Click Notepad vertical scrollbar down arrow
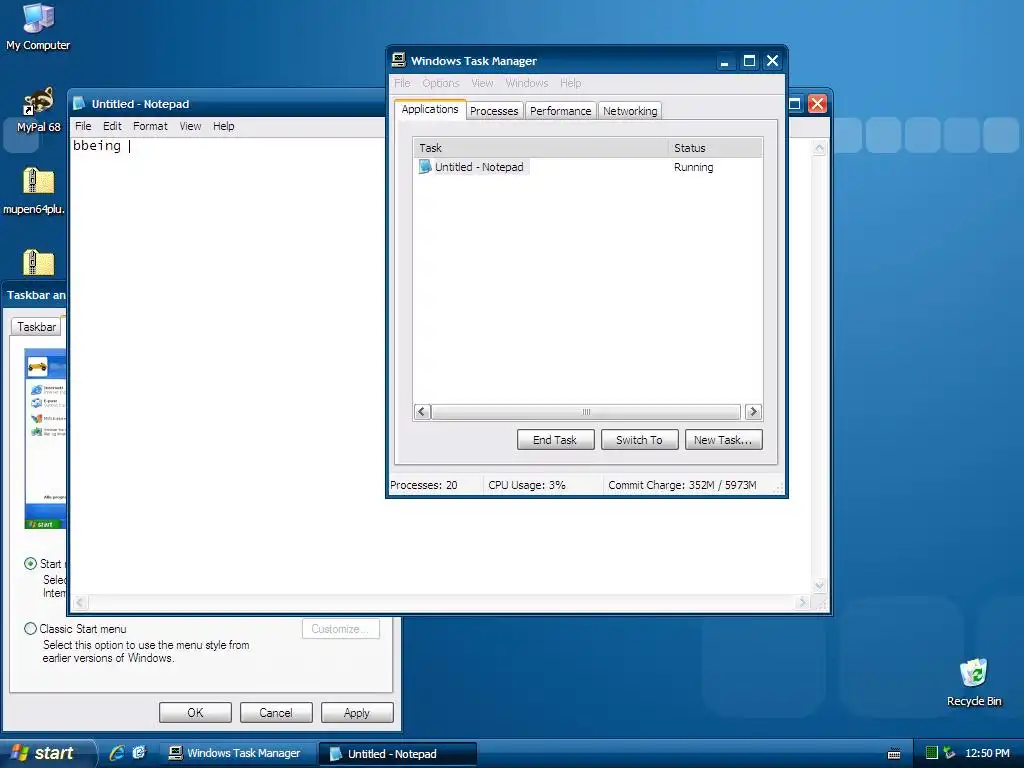This screenshot has height=768, width=1024. point(819,585)
